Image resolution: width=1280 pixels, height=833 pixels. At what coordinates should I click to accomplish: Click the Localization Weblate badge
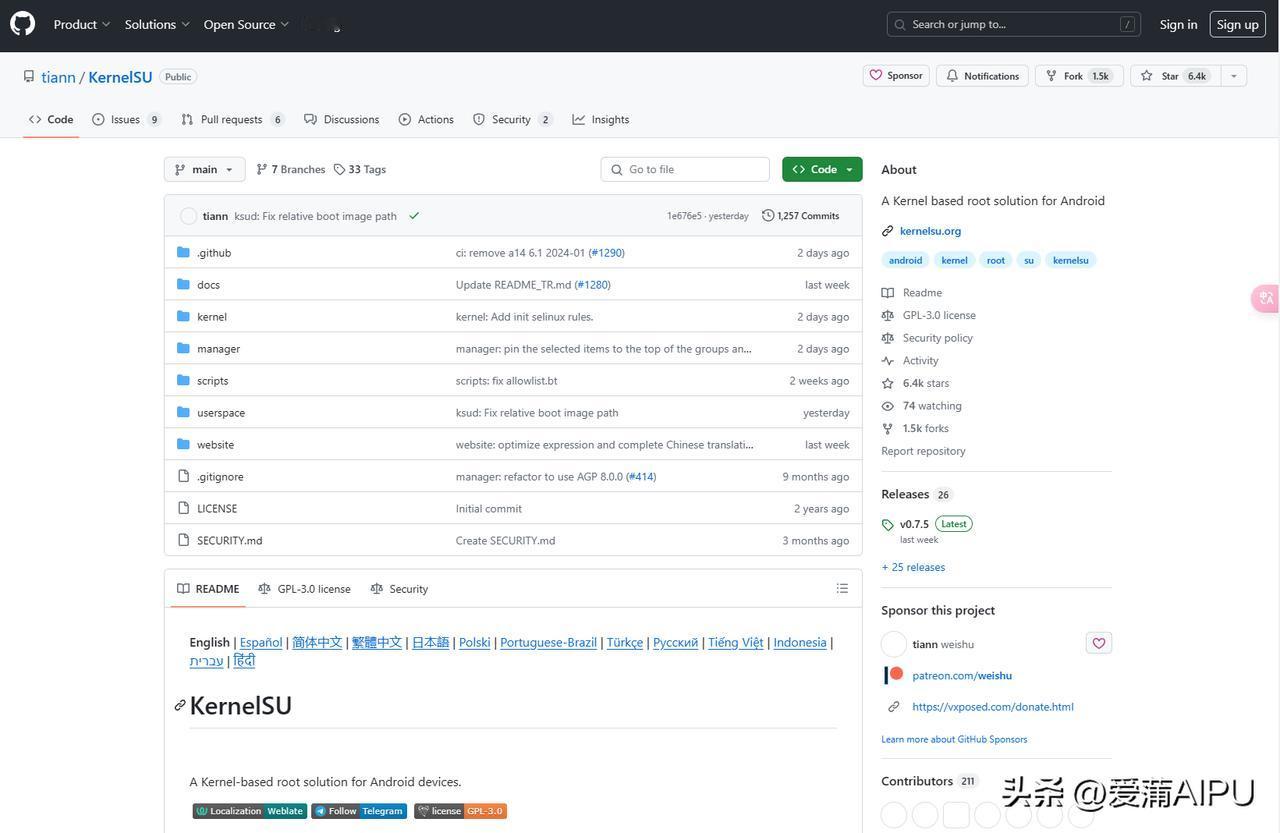click(250, 811)
